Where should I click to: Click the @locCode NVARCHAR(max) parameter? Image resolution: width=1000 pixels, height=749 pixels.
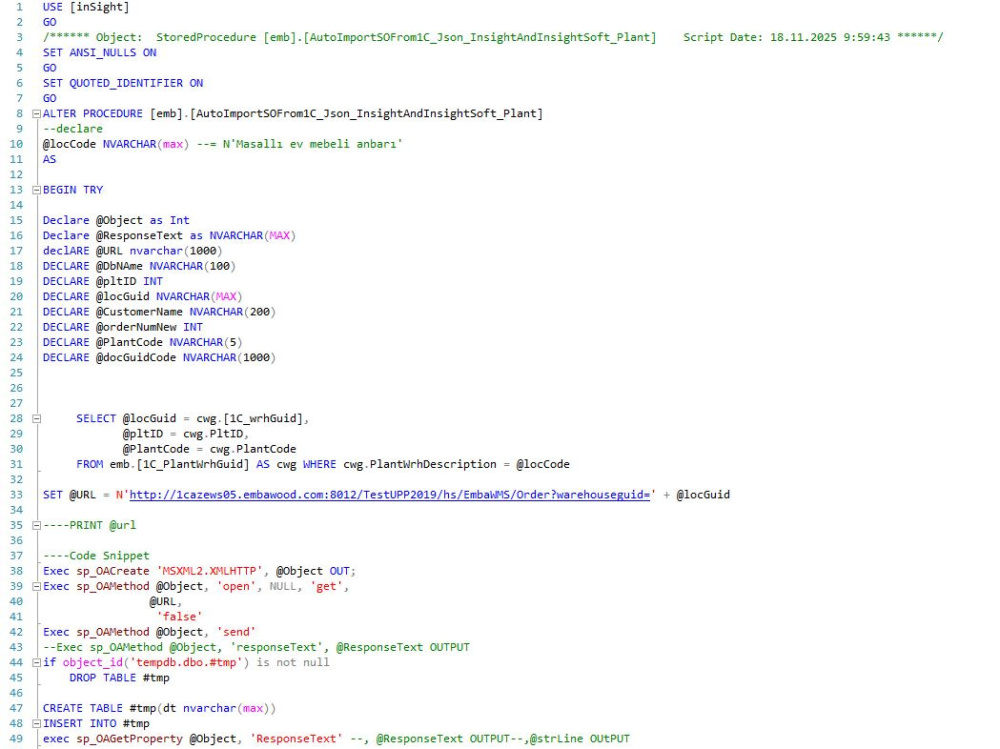coord(116,144)
